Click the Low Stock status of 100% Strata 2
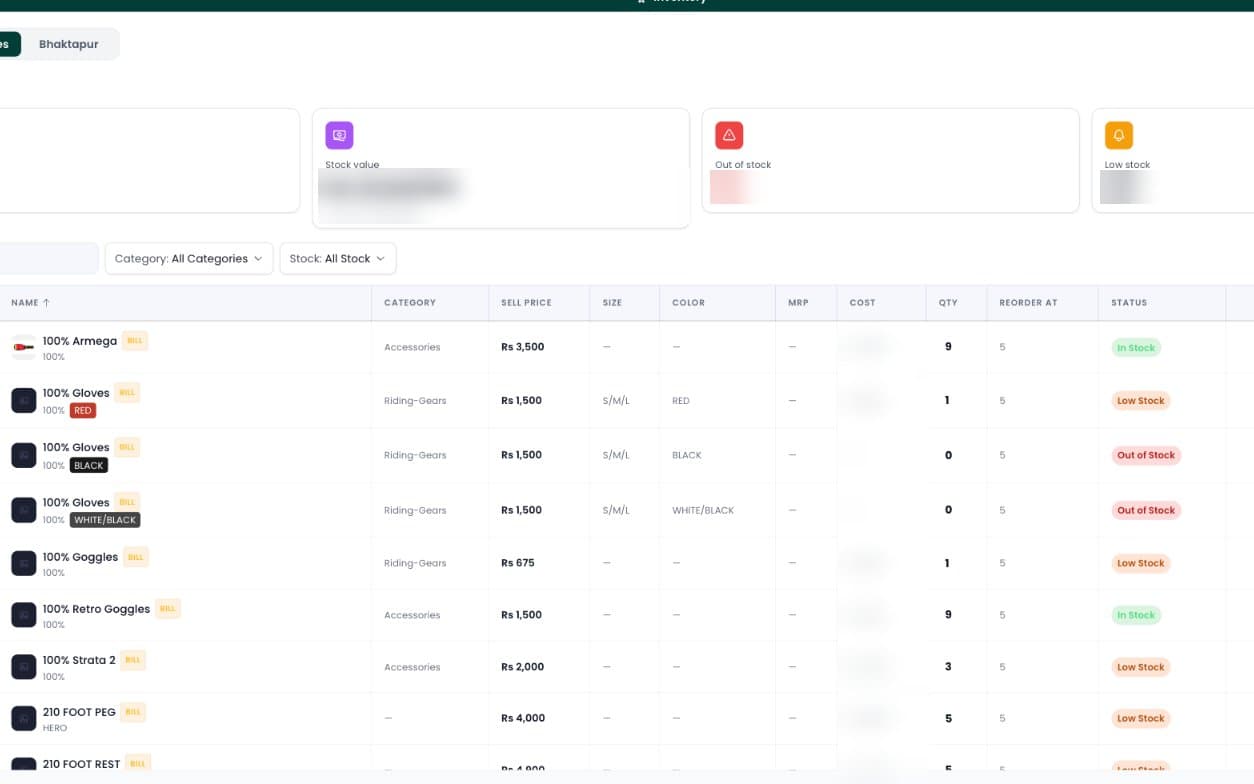 pyautogui.click(x=1141, y=667)
